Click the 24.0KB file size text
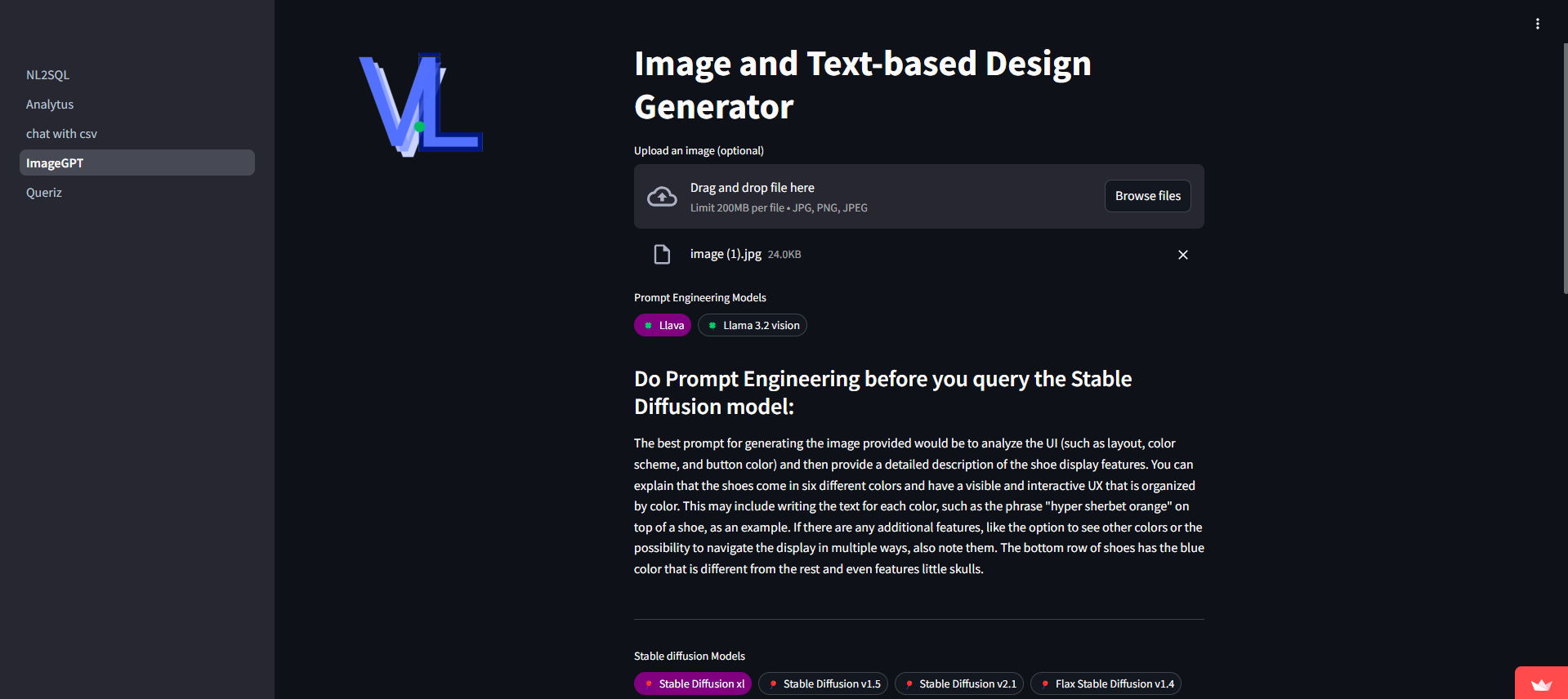This screenshot has width=1568, height=699. coord(784,255)
